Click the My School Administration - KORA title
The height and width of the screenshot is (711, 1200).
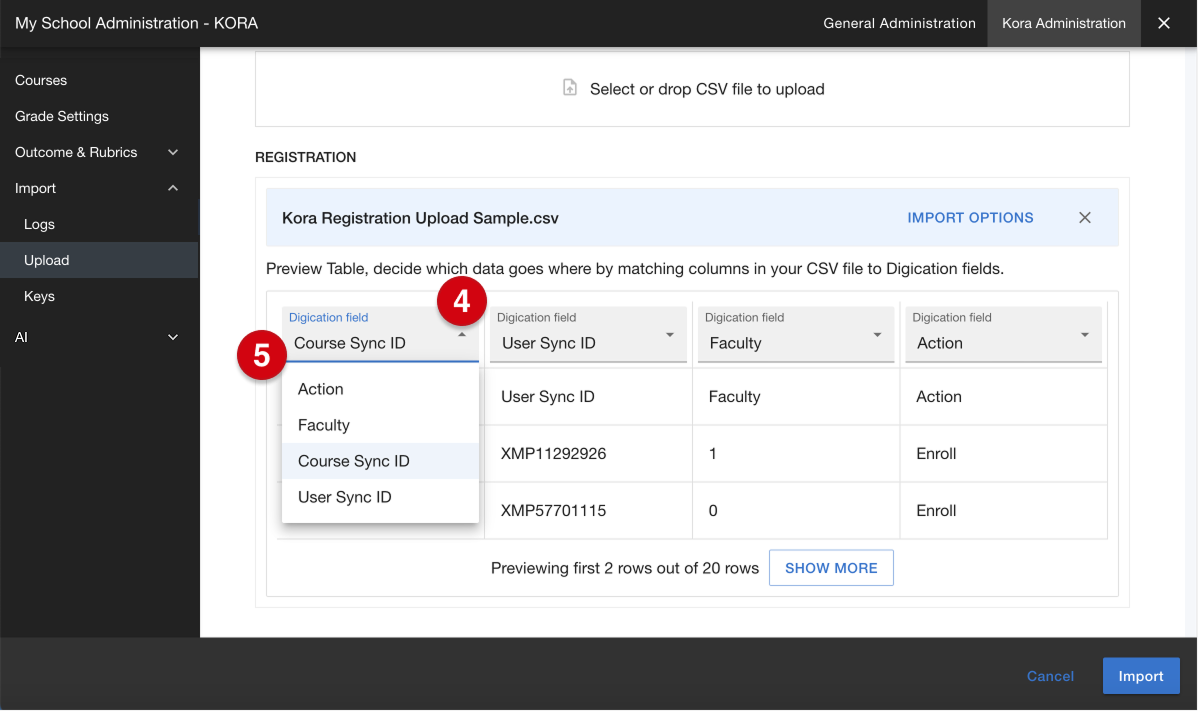point(136,23)
